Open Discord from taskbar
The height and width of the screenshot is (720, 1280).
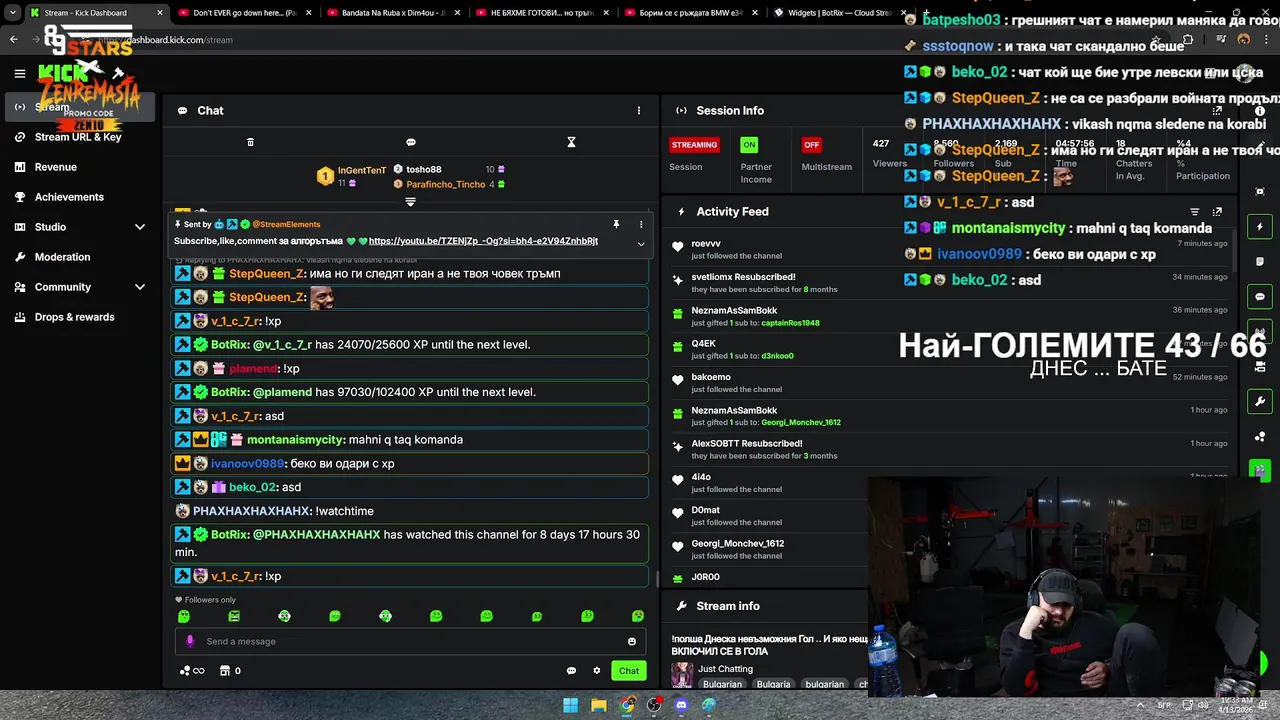[681, 705]
